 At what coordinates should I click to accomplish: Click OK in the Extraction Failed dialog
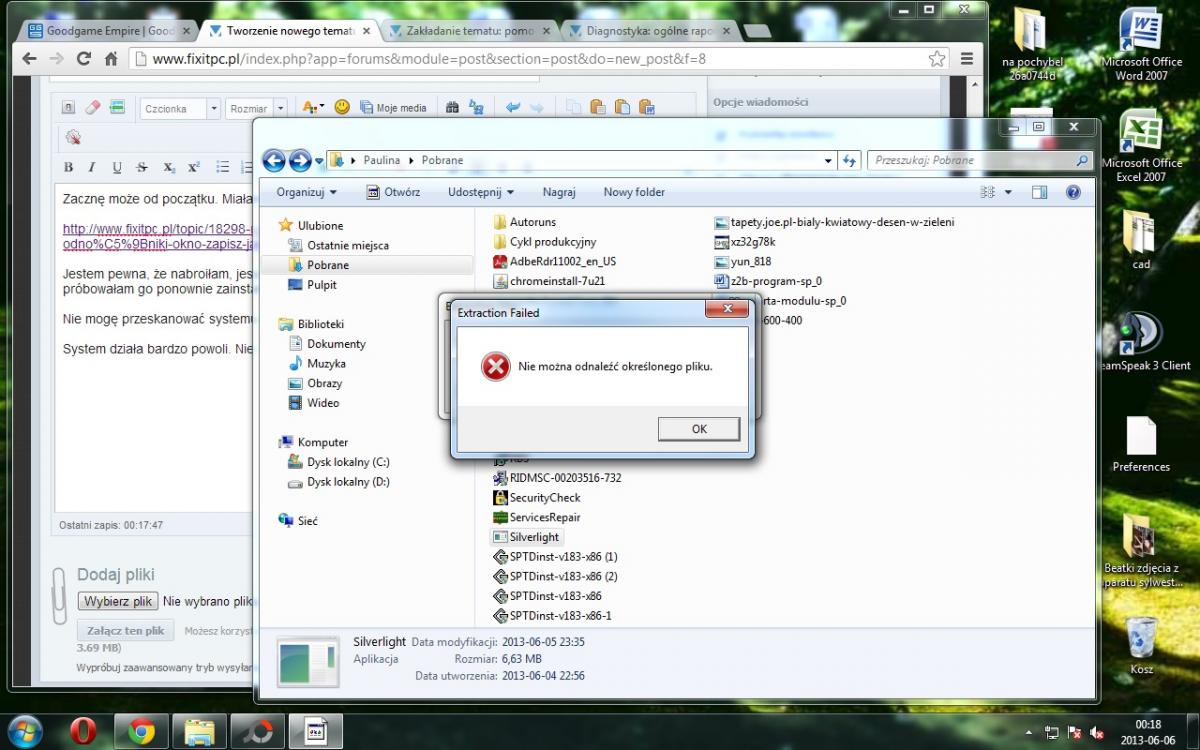(x=699, y=429)
